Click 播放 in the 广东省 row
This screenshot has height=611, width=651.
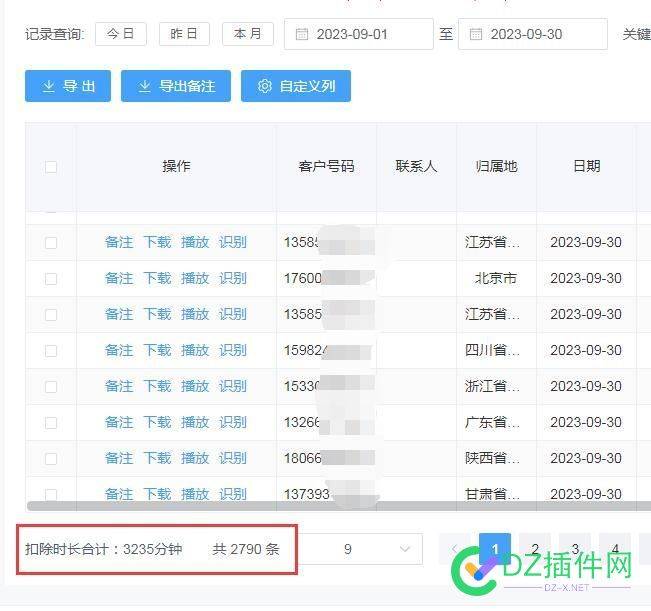pos(195,423)
